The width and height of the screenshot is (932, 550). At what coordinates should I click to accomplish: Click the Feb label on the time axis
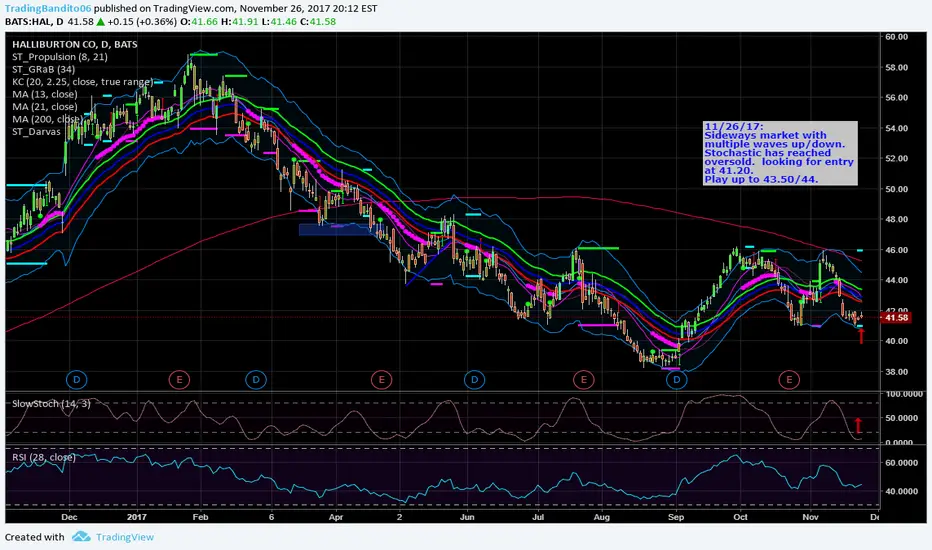[200, 517]
